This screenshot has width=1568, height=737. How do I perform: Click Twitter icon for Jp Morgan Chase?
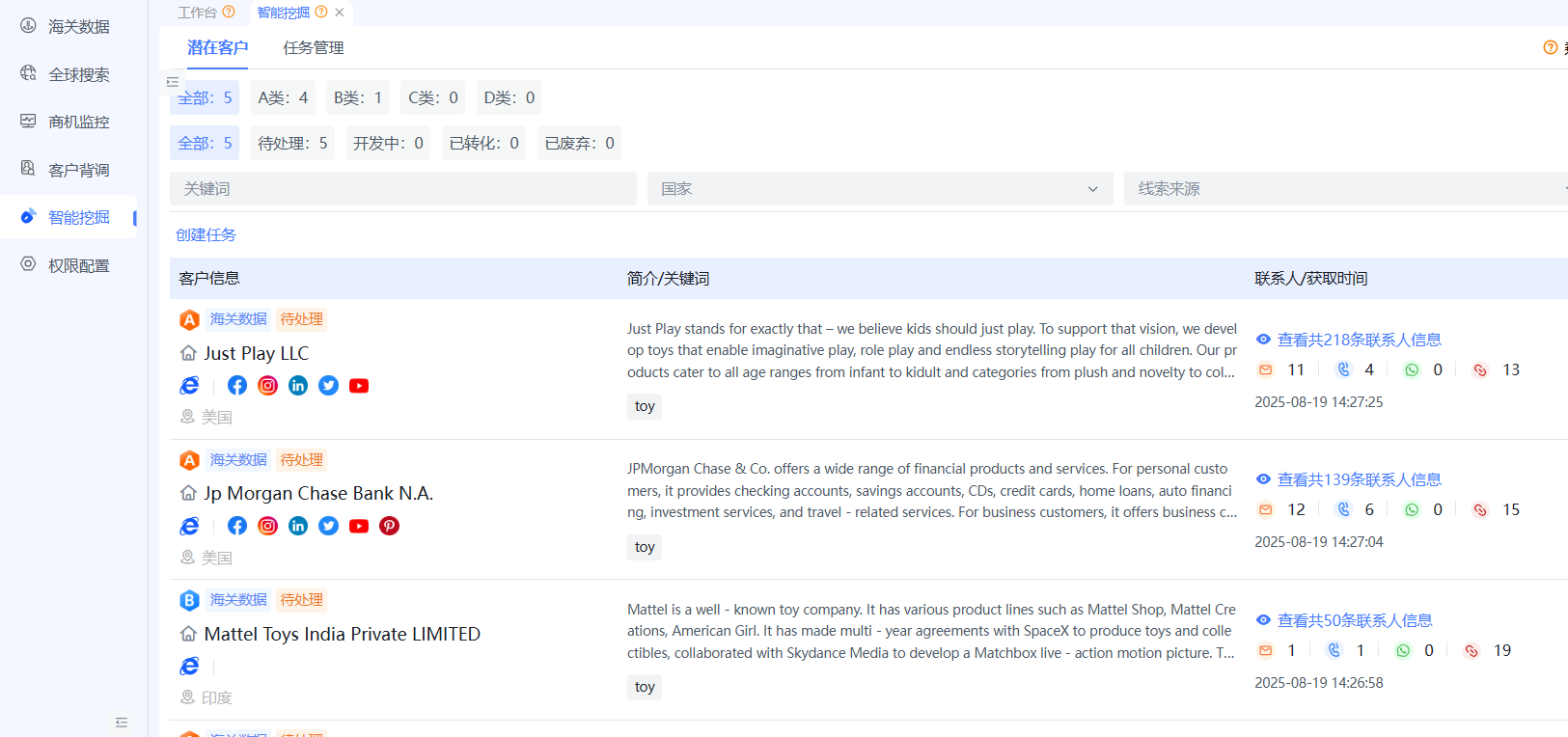point(329,526)
